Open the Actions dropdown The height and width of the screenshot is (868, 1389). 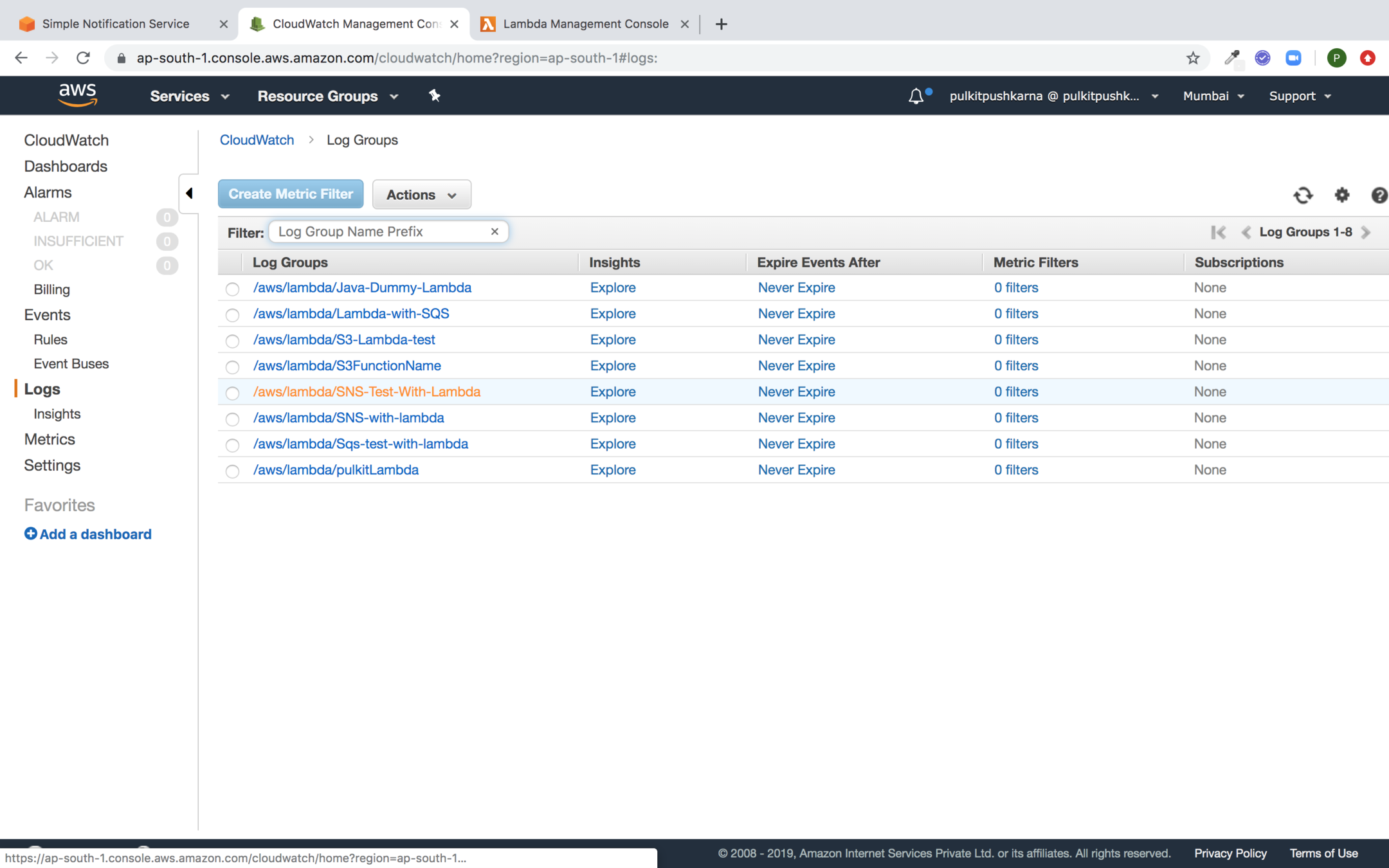pos(421,195)
